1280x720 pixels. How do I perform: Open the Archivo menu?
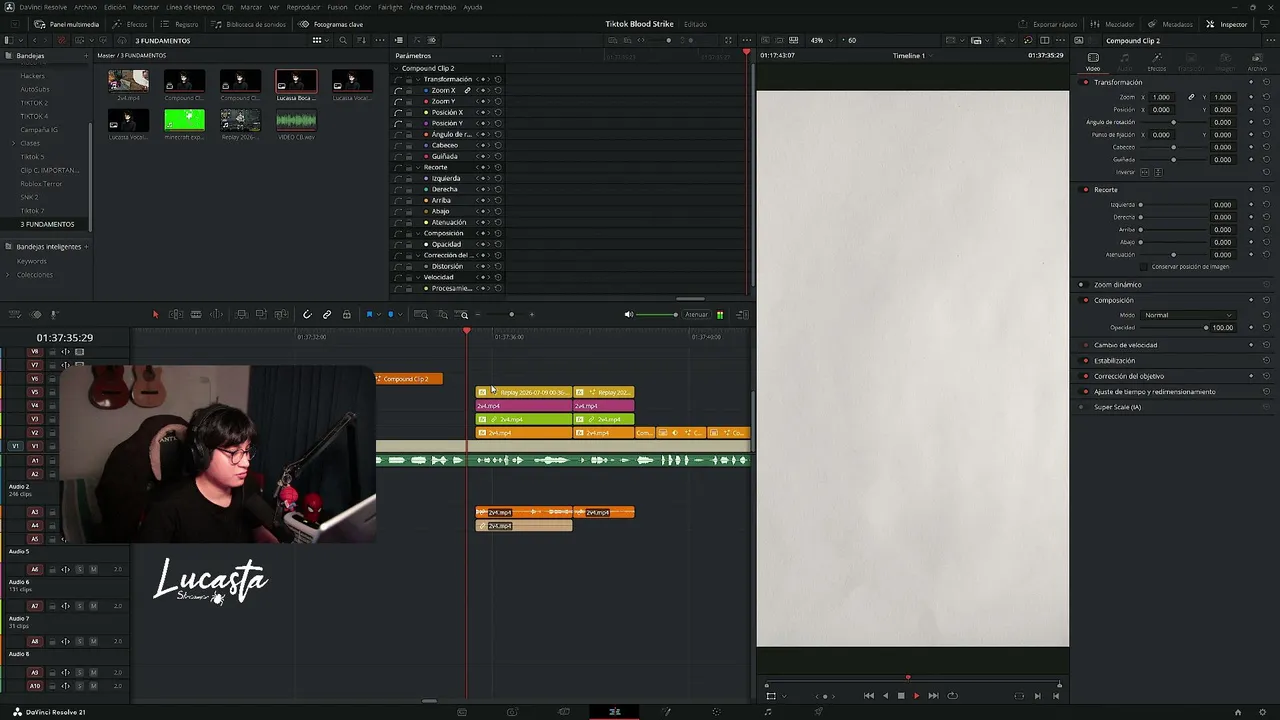point(86,7)
